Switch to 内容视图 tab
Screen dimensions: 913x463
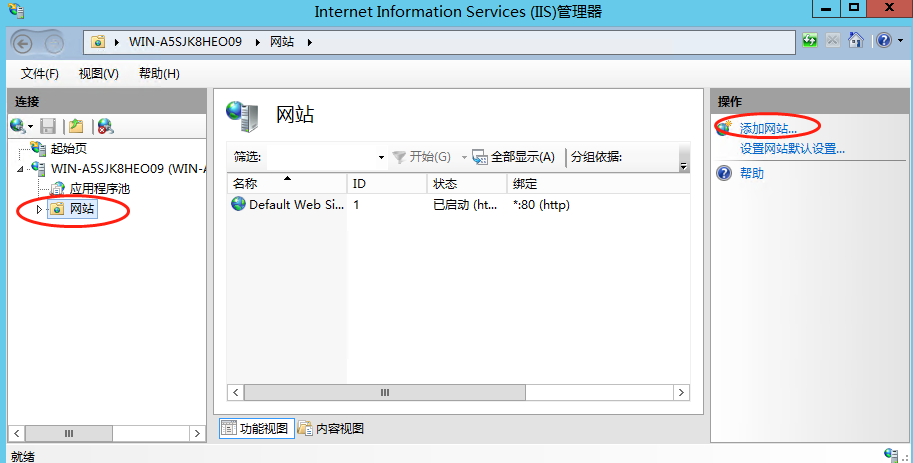coord(331,429)
